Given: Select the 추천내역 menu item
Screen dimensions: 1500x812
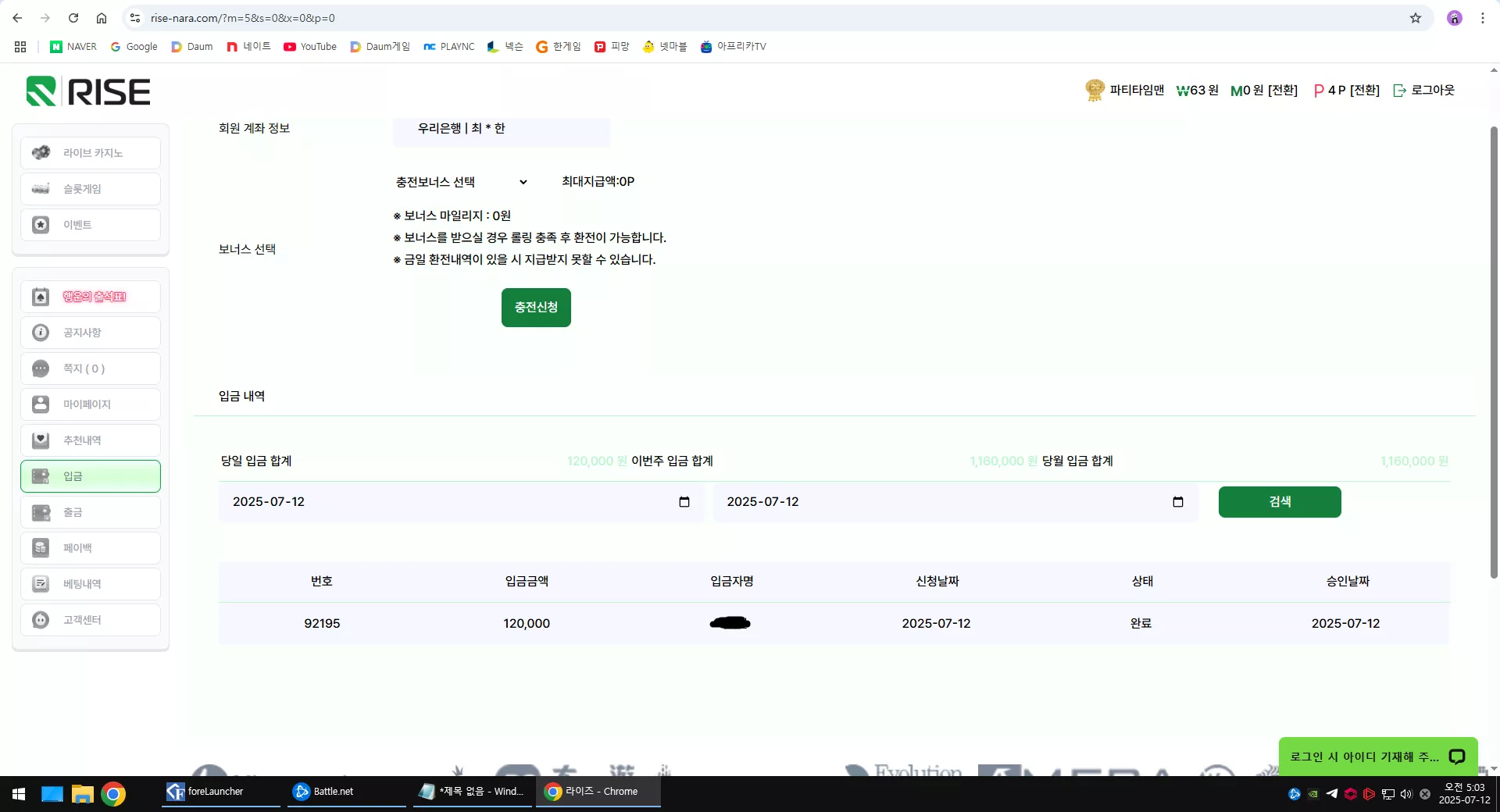Looking at the screenshot, I should pos(91,440).
